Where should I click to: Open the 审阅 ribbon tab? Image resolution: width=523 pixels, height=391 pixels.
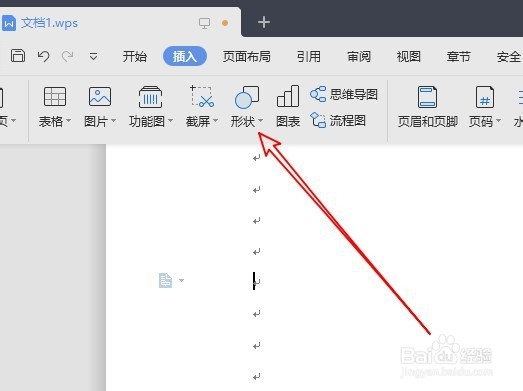[x=359, y=56]
